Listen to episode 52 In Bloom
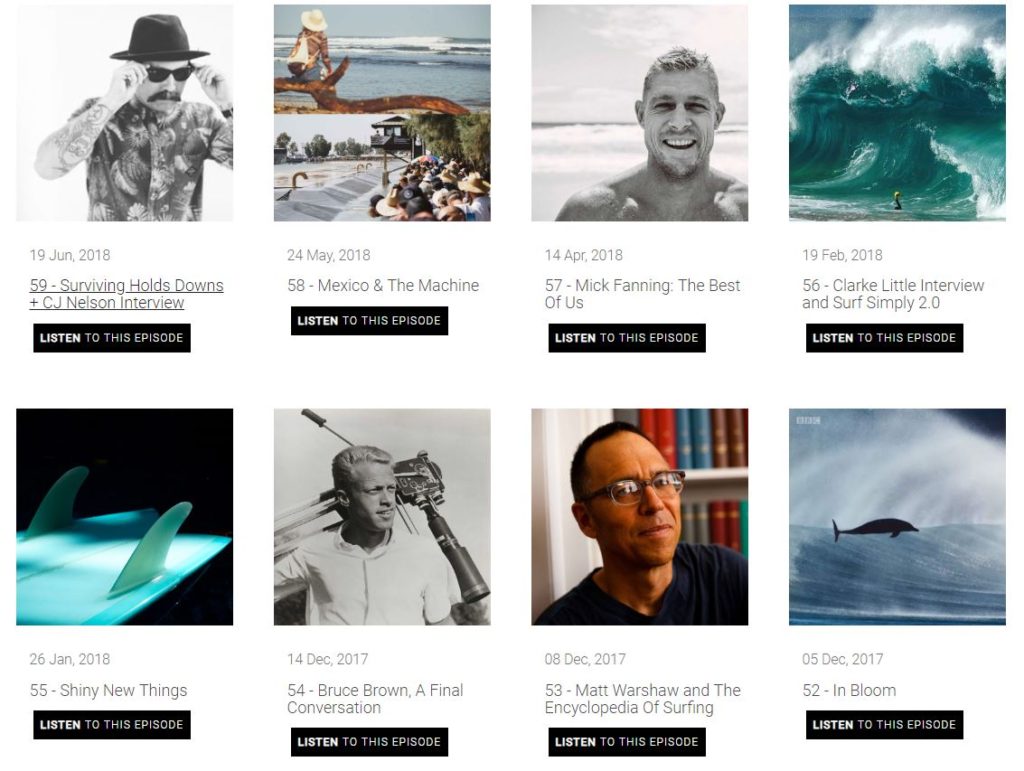Viewport: 1024px width, 771px height. [884, 725]
